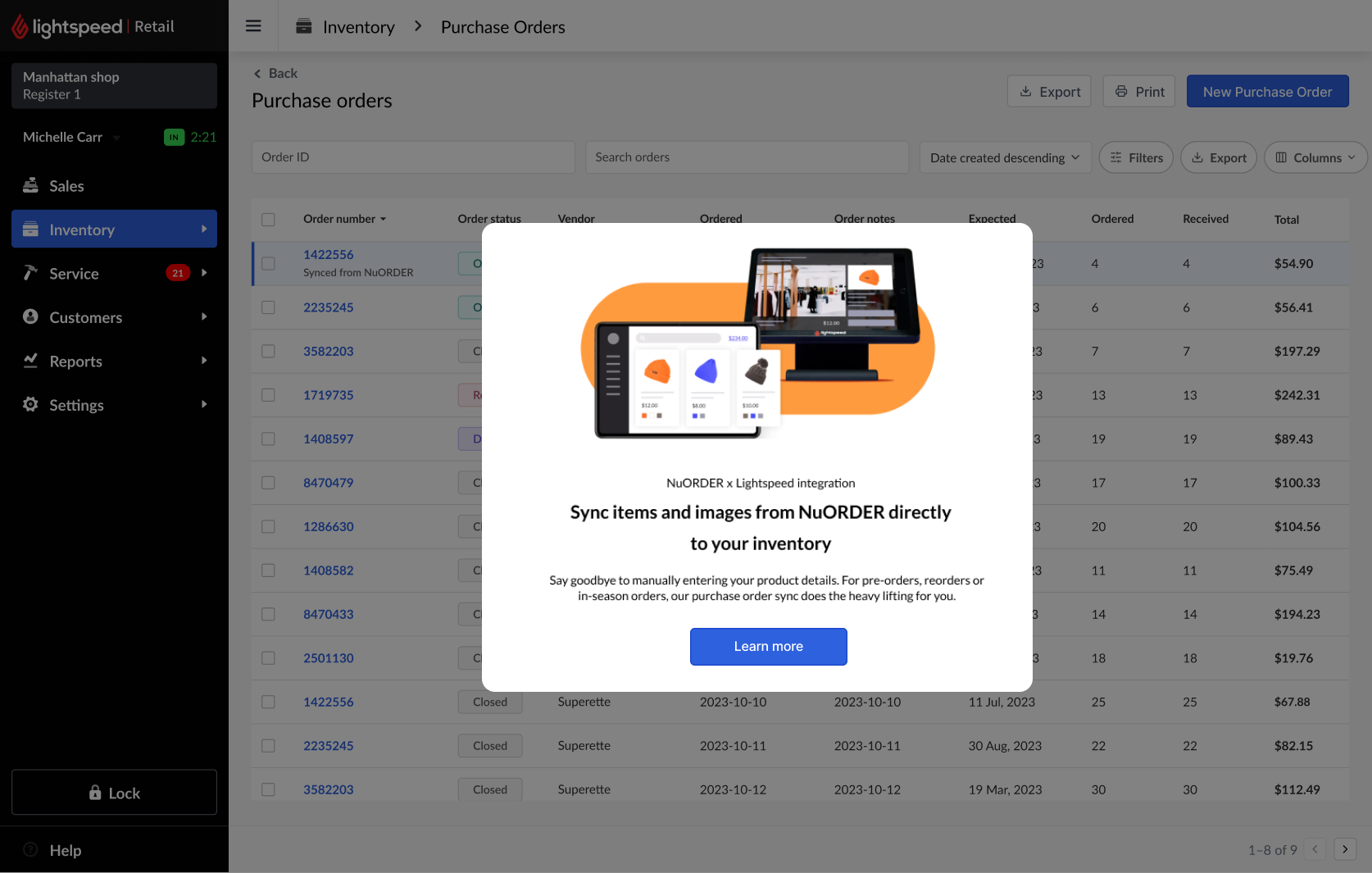The image size is (1372, 873).
Task: Toggle the hamburger menu icon
Action: click(x=253, y=26)
